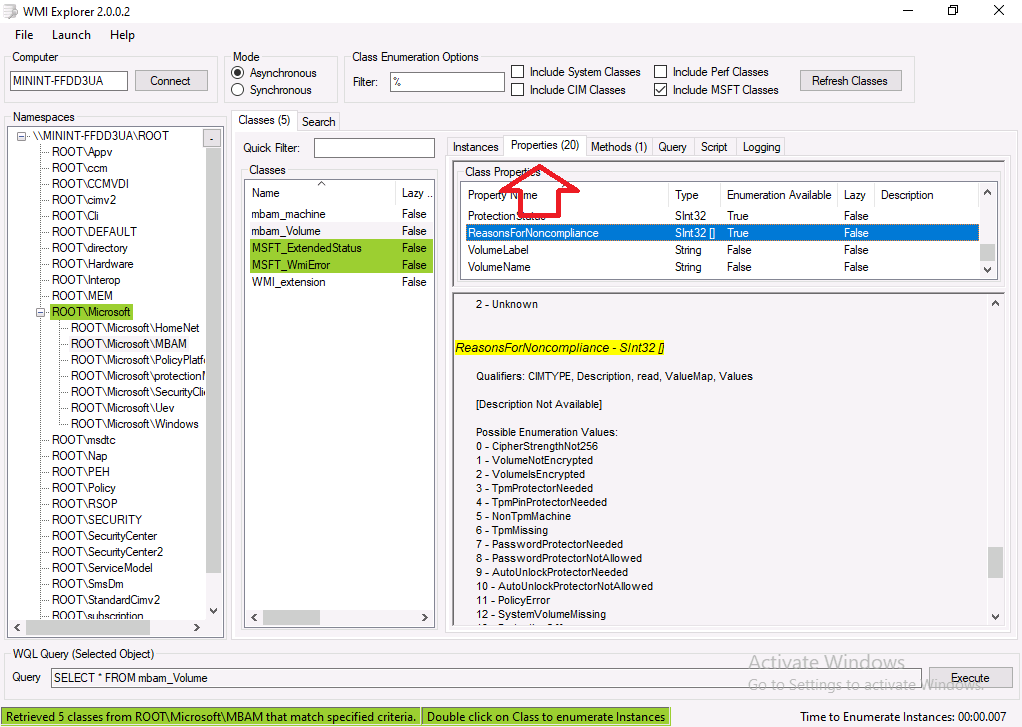Click the WQL Query text field
1022x727 pixels.
pos(486,678)
